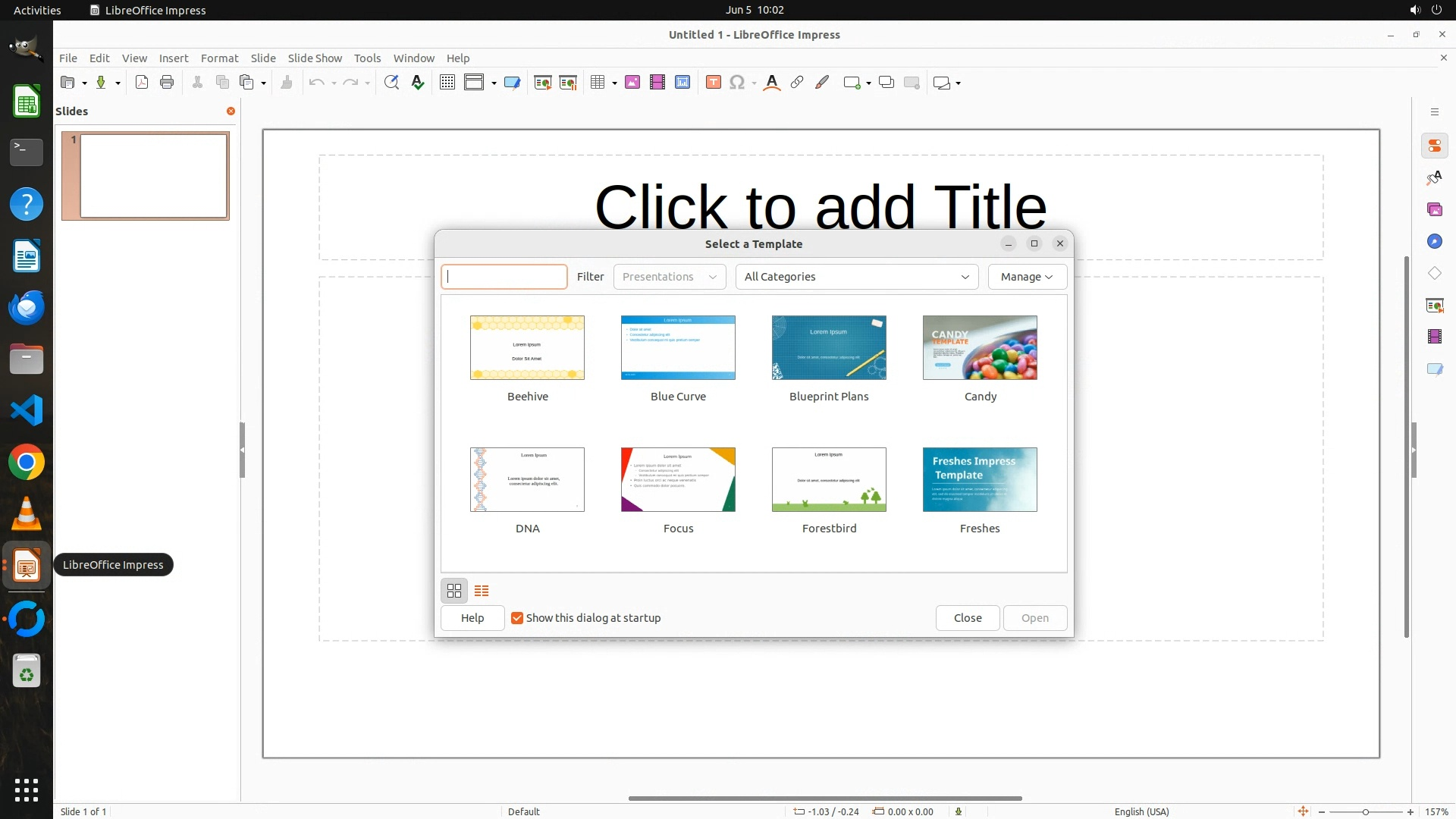This screenshot has height=819, width=1456.
Task: Click the Print icon in toolbar
Action: tap(167, 83)
